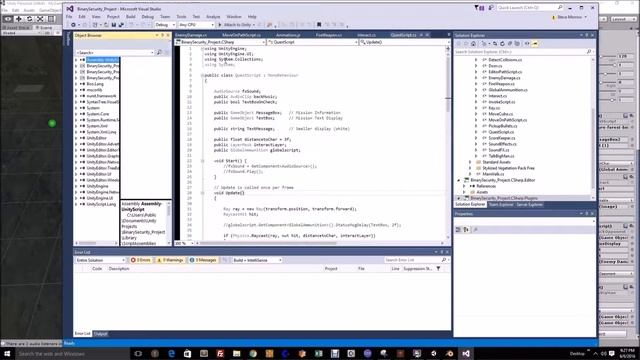Click the Description column header in Error List

tap(119, 269)
